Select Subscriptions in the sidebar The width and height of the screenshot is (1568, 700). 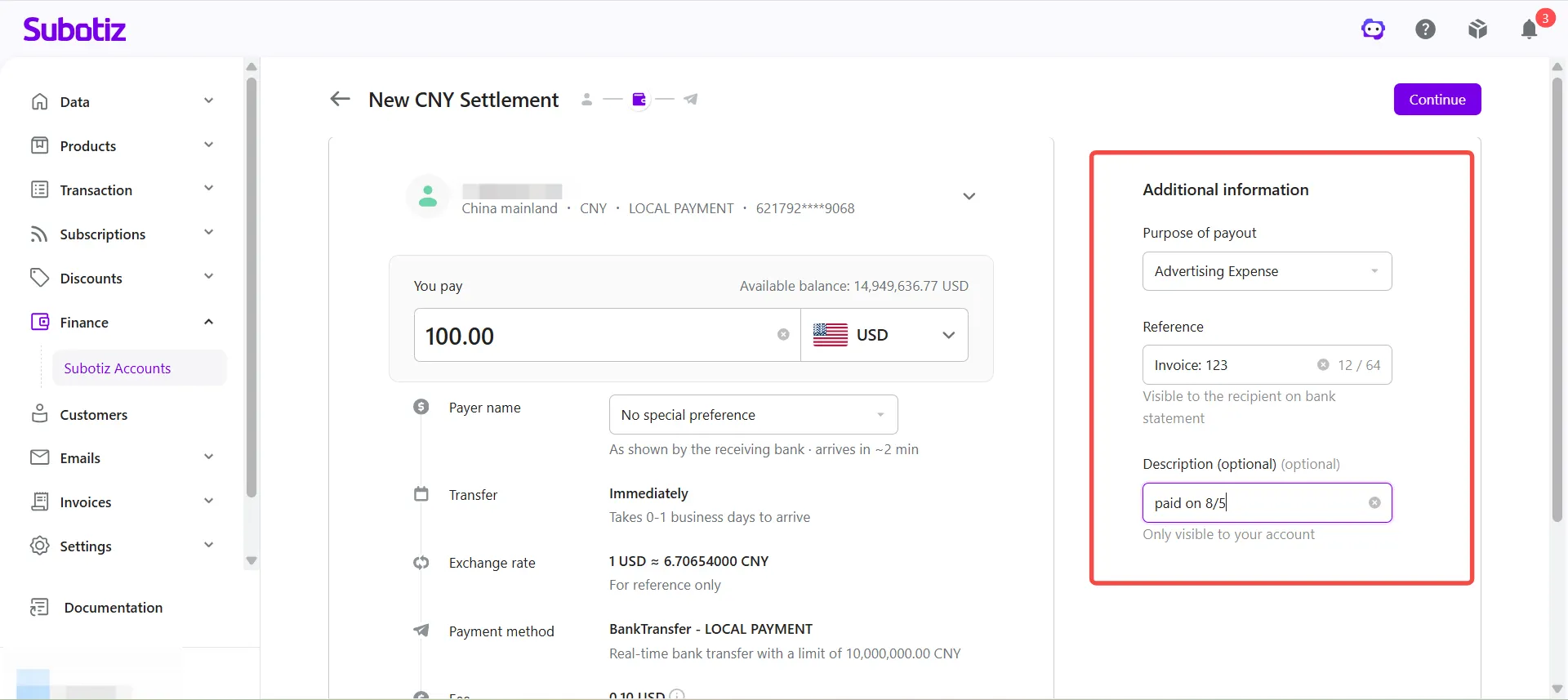pyautogui.click(x=103, y=234)
